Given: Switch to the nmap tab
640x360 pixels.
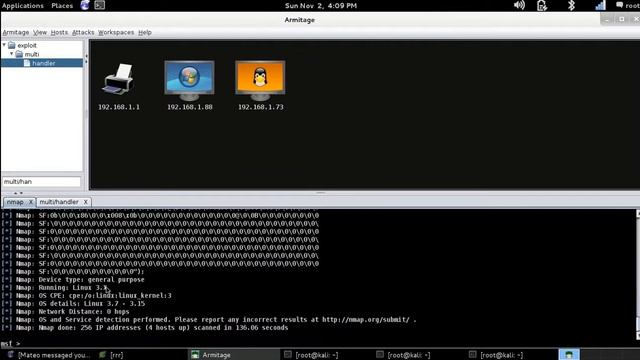Looking at the screenshot, I should pyautogui.click(x=15, y=202).
